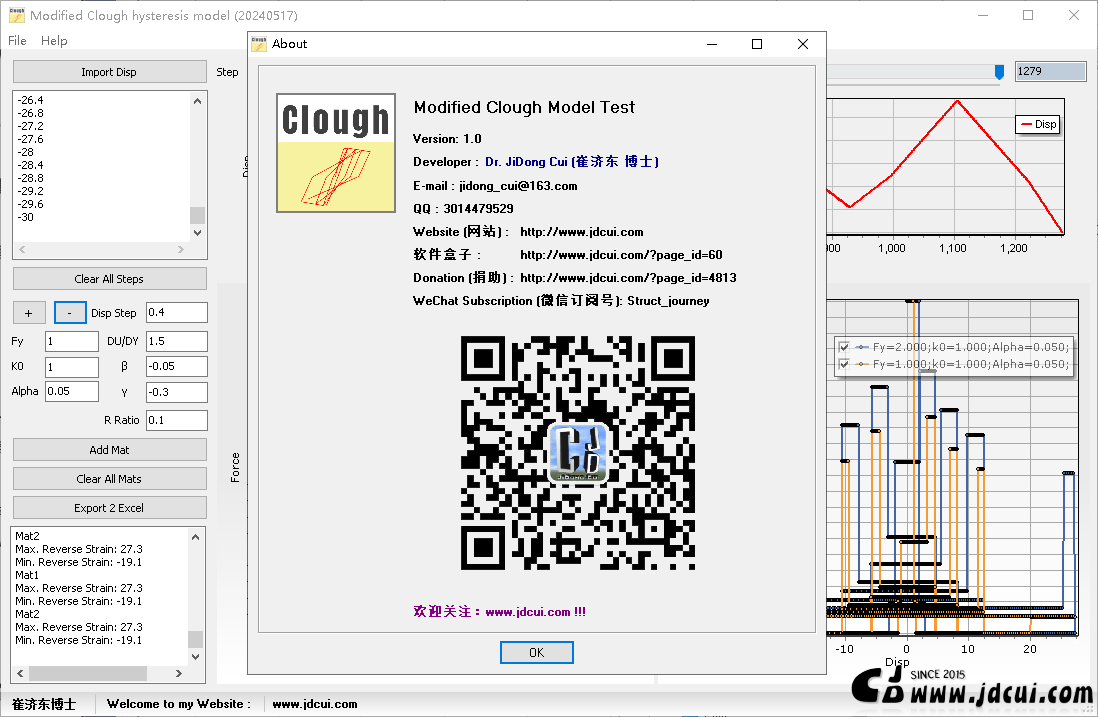
Task: Click the www.jdcui.com !!! text at dialog bottom
Action: pos(536,612)
